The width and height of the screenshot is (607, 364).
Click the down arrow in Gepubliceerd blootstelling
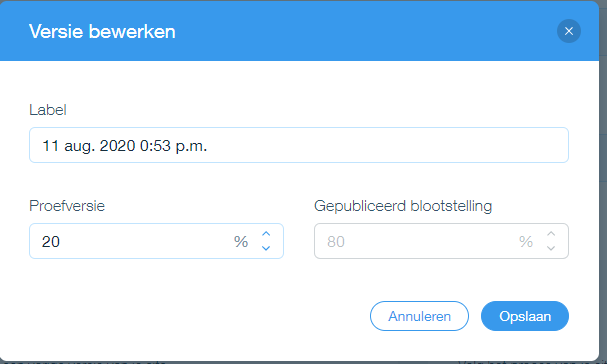(551, 248)
